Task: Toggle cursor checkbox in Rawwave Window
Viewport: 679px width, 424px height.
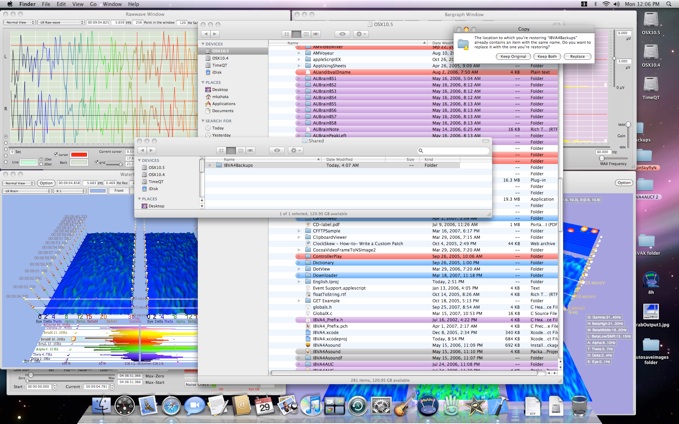Action: coord(56,154)
